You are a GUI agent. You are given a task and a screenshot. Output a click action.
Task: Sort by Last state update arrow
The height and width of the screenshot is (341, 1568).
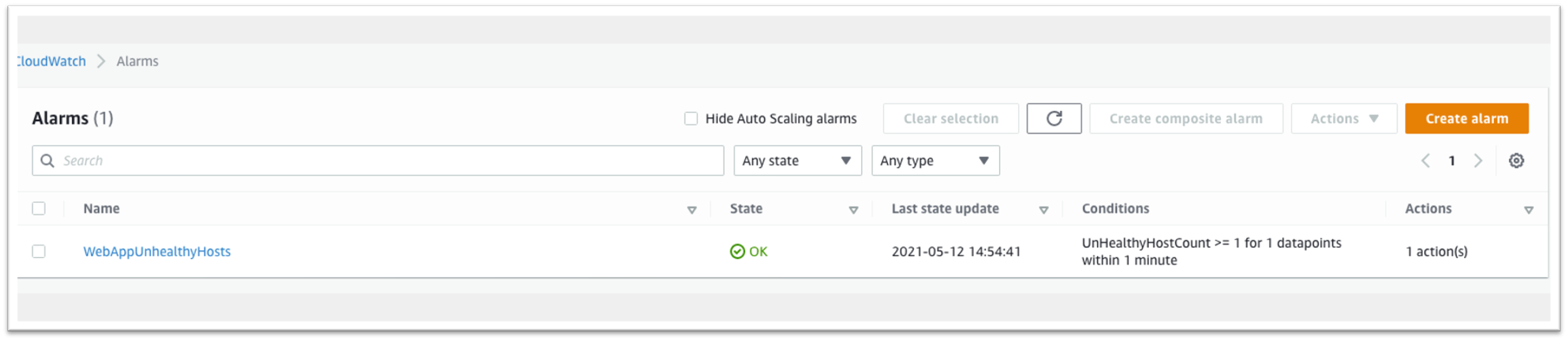1044,210
